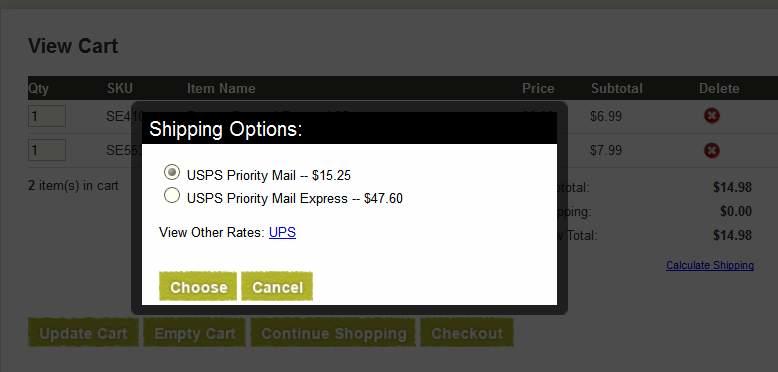The width and height of the screenshot is (778, 372).
Task: Delete the $6.99 item with red X
Action: [712, 116]
